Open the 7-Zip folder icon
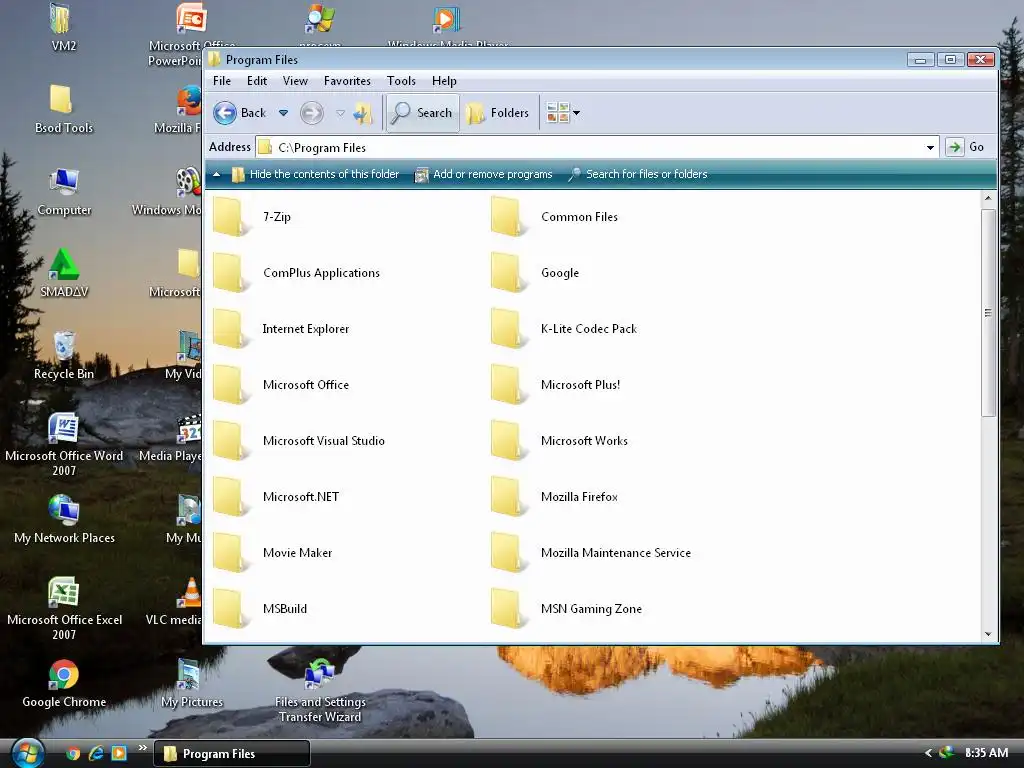This screenshot has width=1024, height=768. [230, 217]
